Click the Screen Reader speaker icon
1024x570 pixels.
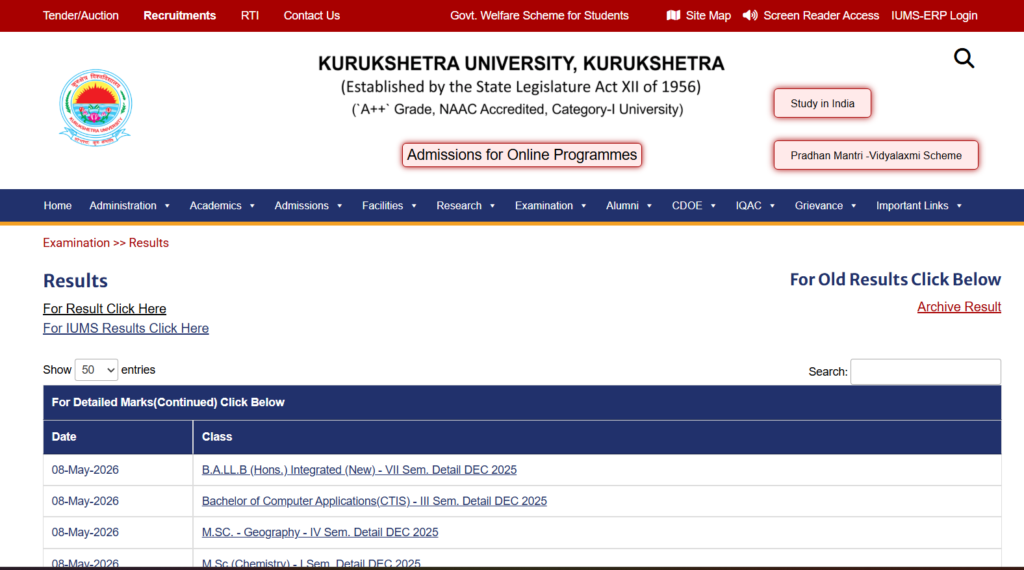(x=750, y=15)
